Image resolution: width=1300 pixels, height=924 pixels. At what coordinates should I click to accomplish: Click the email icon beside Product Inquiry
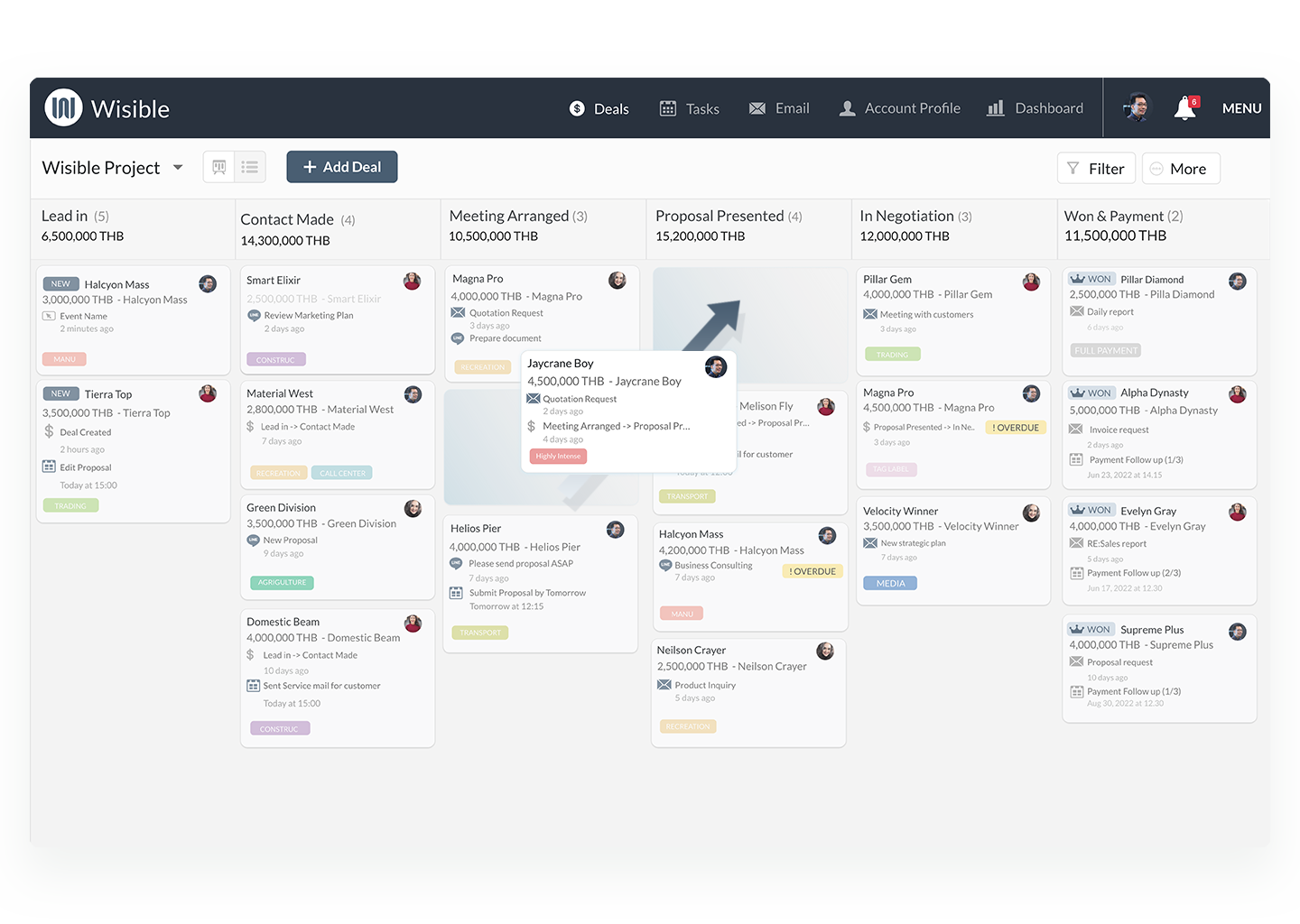click(664, 685)
